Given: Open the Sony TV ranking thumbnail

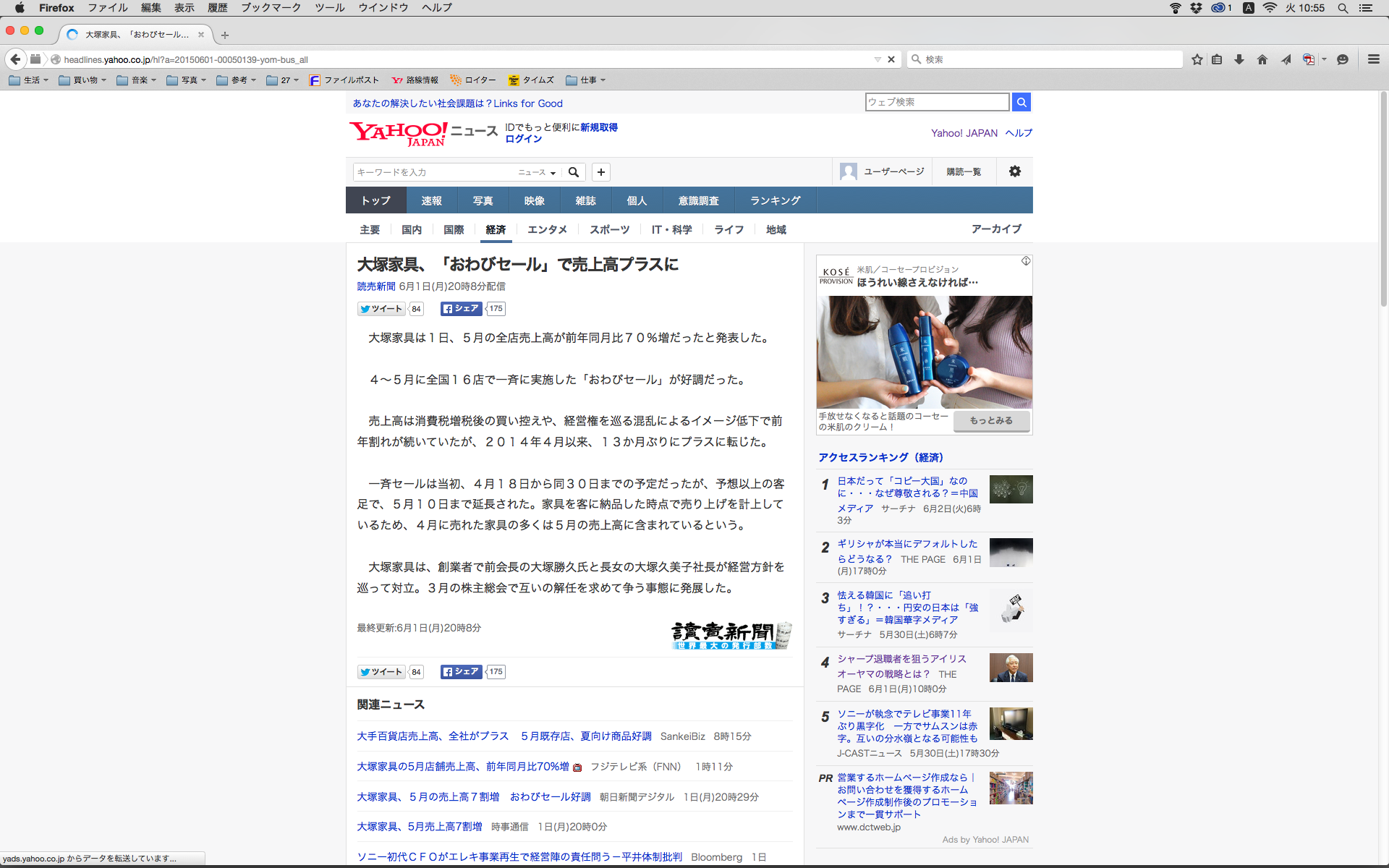Looking at the screenshot, I should [1011, 723].
